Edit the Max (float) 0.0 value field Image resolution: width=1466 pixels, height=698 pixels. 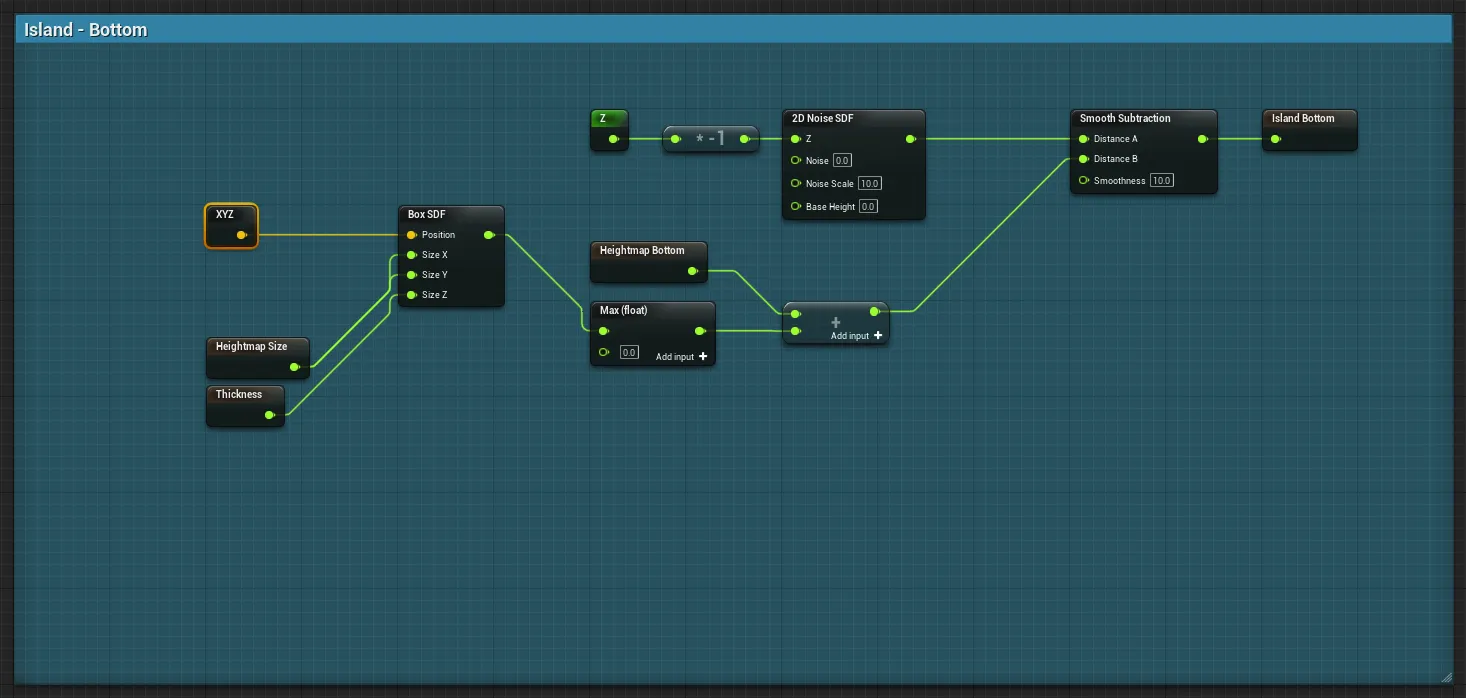point(629,352)
